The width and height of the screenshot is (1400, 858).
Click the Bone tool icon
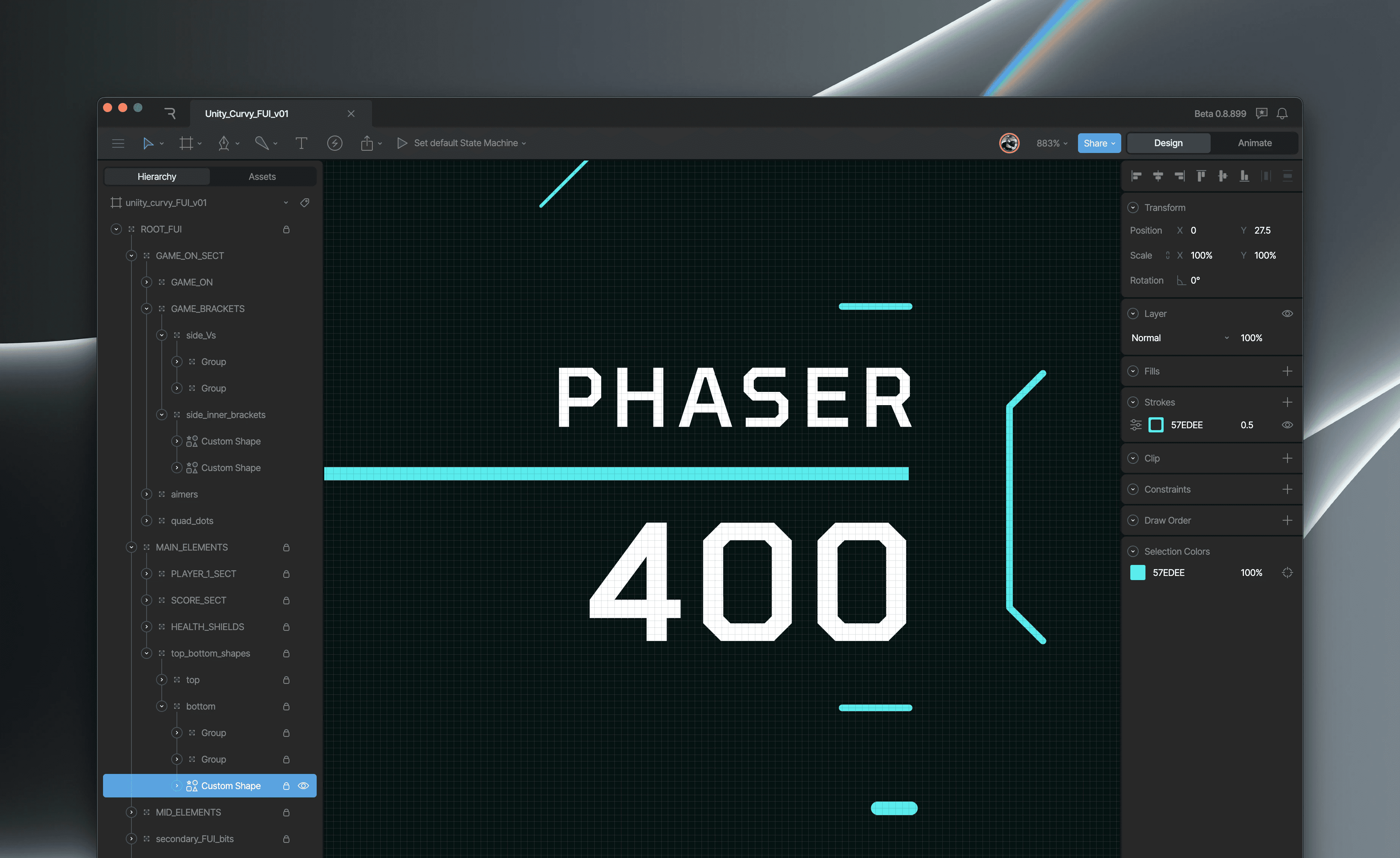pyautogui.click(x=261, y=143)
